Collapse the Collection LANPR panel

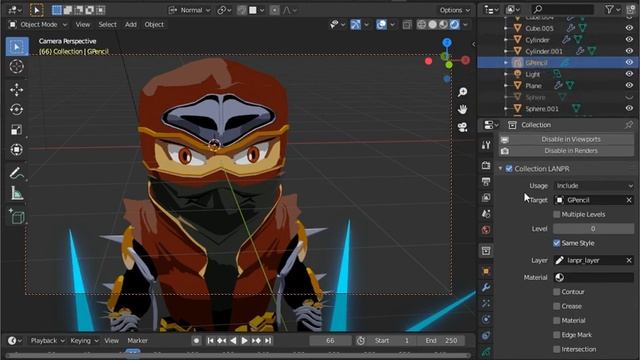point(500,169)
